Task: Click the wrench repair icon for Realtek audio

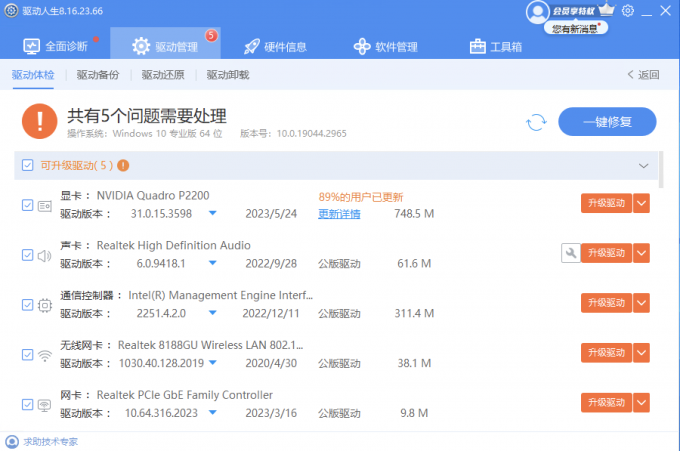Action: (x=571, y=253)
